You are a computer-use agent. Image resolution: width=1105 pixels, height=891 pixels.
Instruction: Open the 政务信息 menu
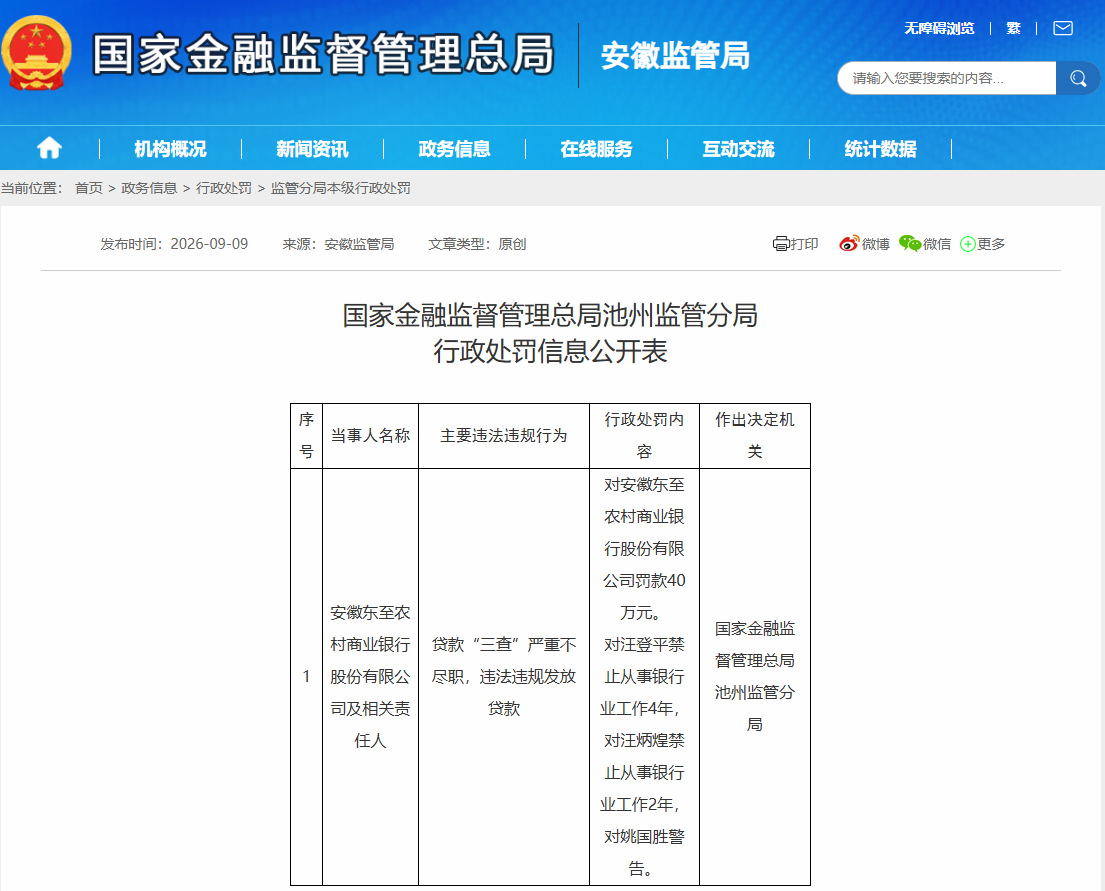click(x=455, y=149)
